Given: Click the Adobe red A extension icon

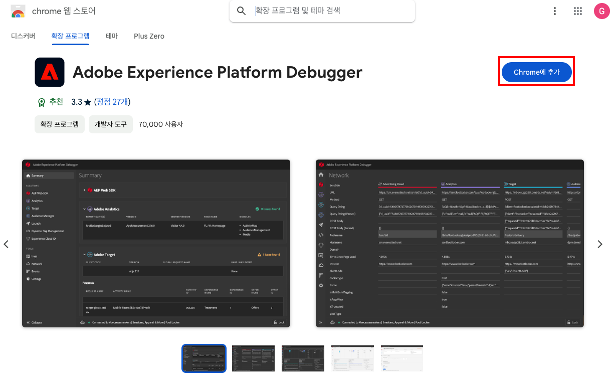Looking at the screenshot, I should [50, 72].
